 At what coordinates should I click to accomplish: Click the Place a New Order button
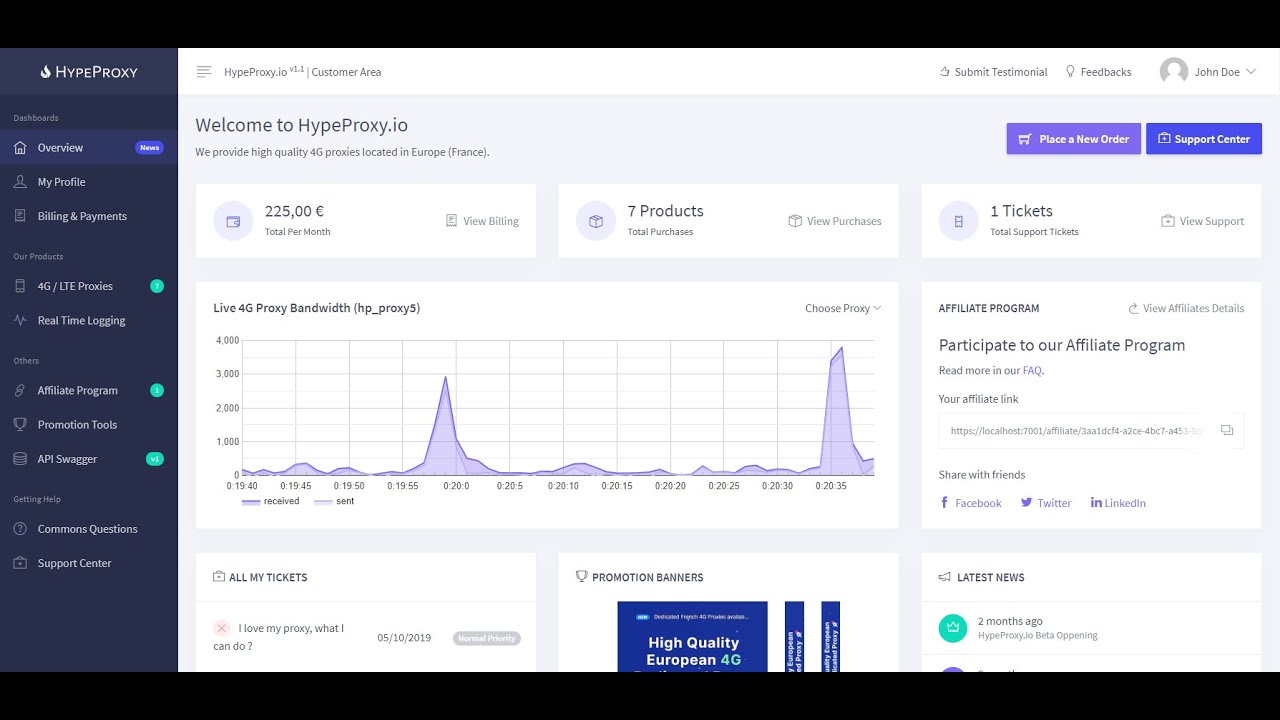point(1073,139)
